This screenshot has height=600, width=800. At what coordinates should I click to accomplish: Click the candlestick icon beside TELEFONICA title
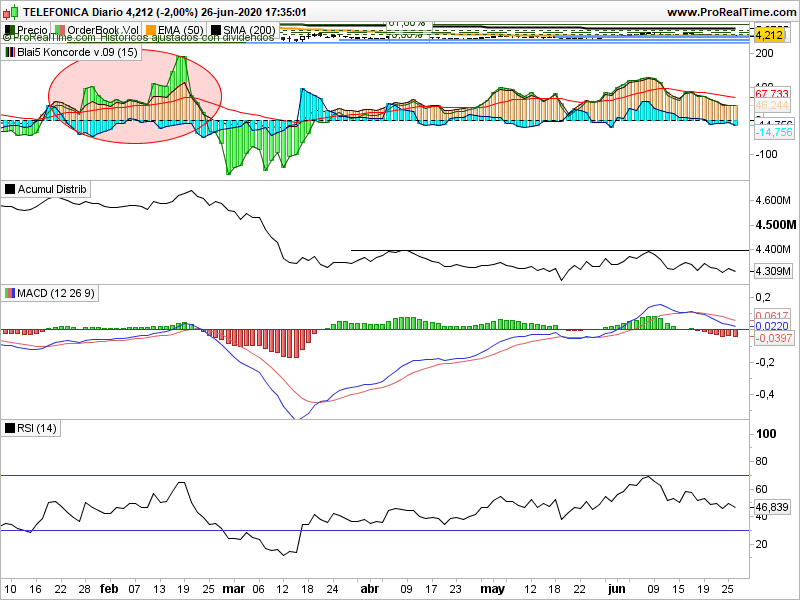point(11,11)
